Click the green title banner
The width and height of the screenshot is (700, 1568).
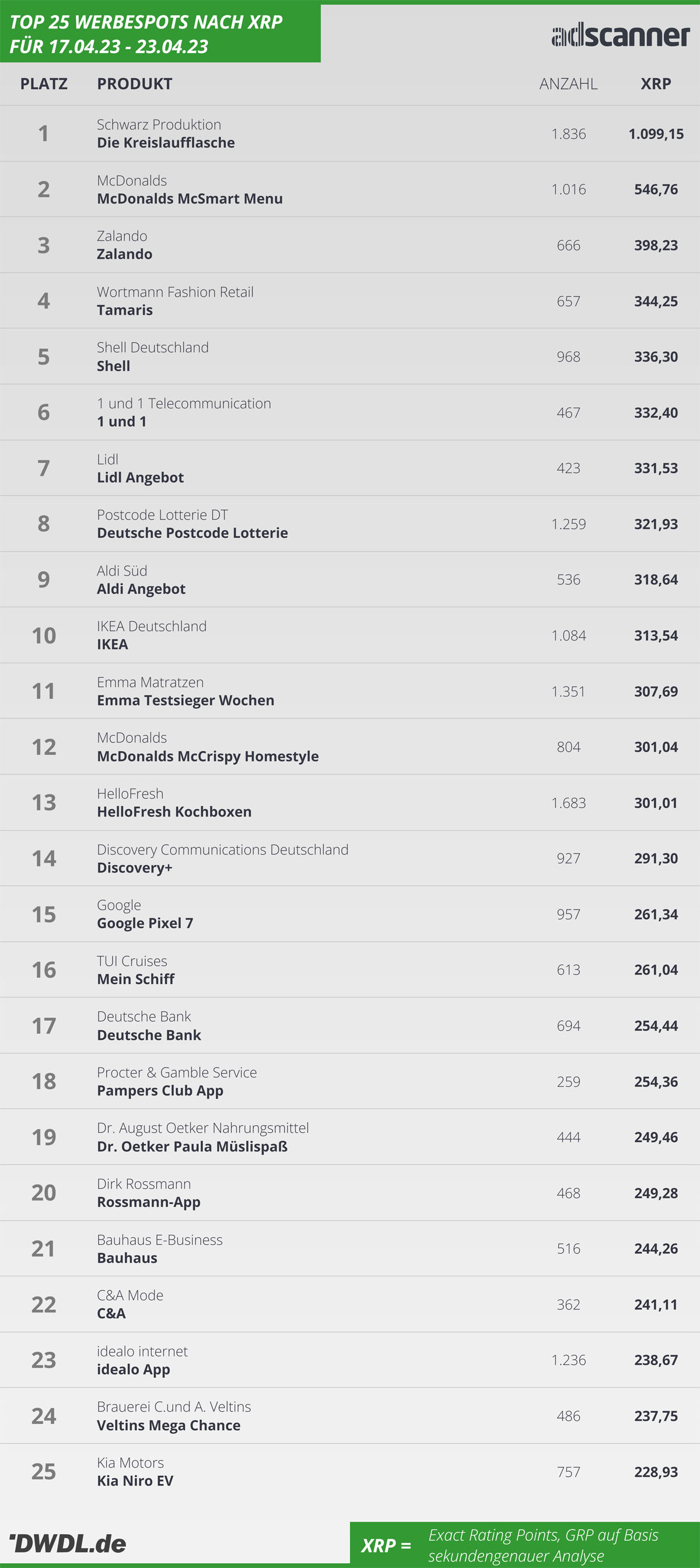(160, 33)
